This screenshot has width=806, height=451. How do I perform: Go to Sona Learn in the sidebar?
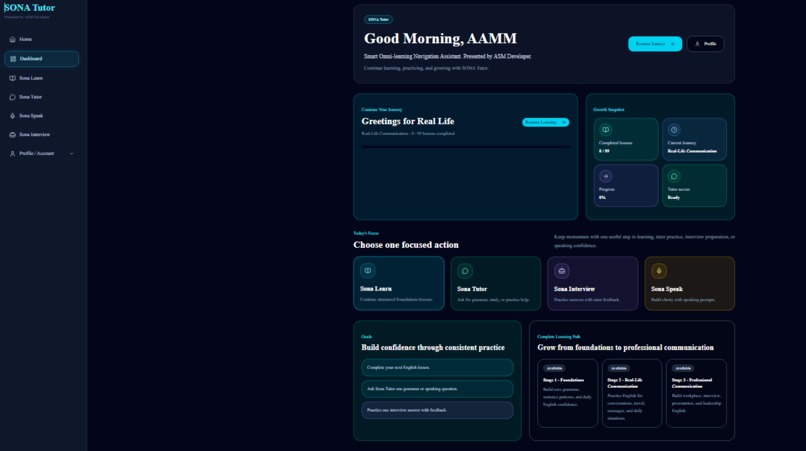pos(41,78)
